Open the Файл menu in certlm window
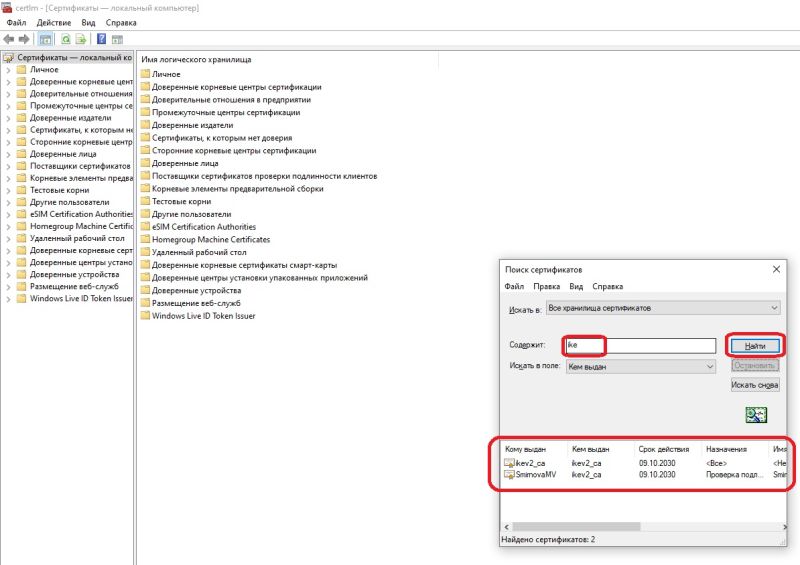This screenshot has width=800, height=565. point(16,22)
